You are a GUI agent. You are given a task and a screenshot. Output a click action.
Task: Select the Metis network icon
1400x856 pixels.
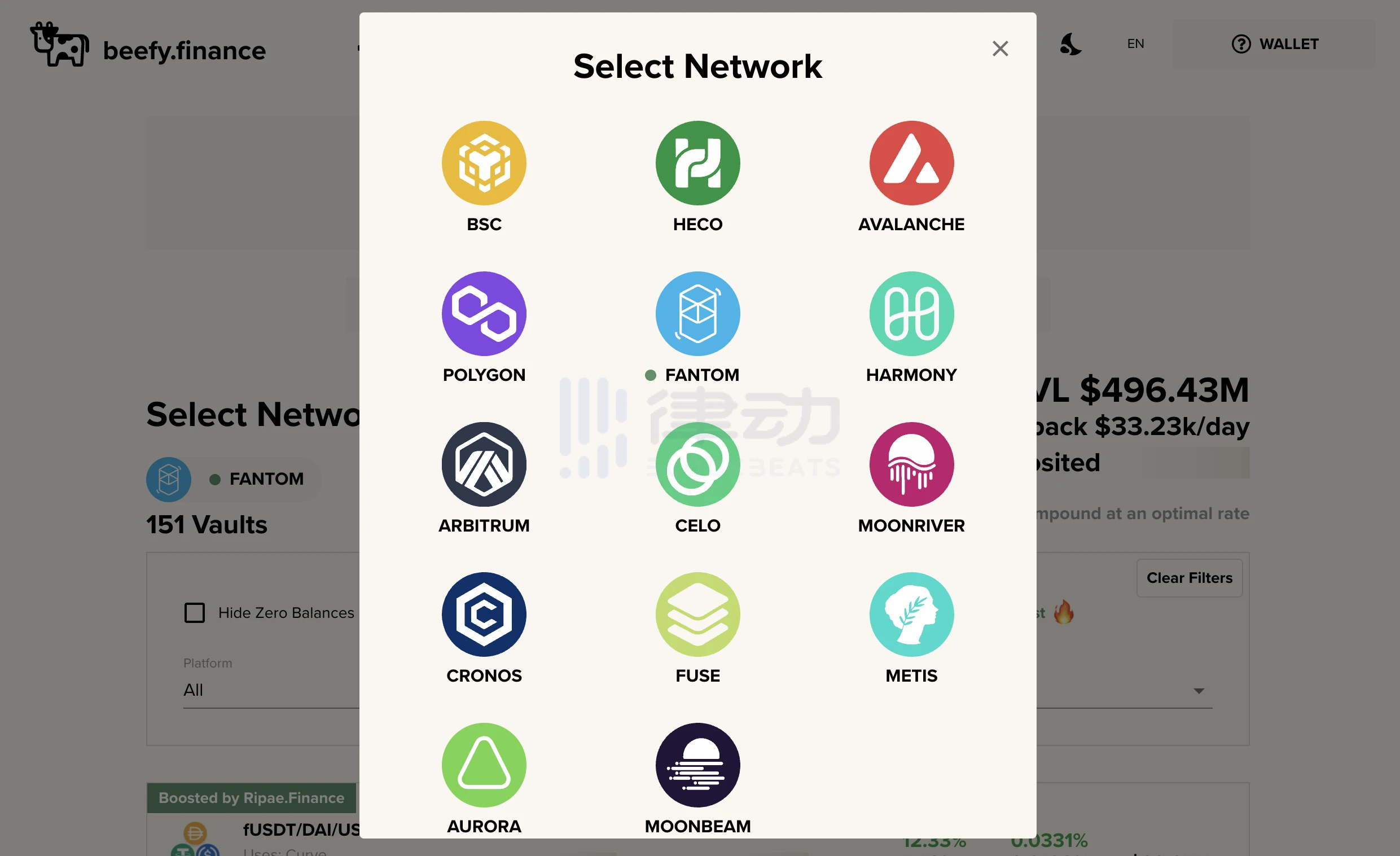(910, 613)
